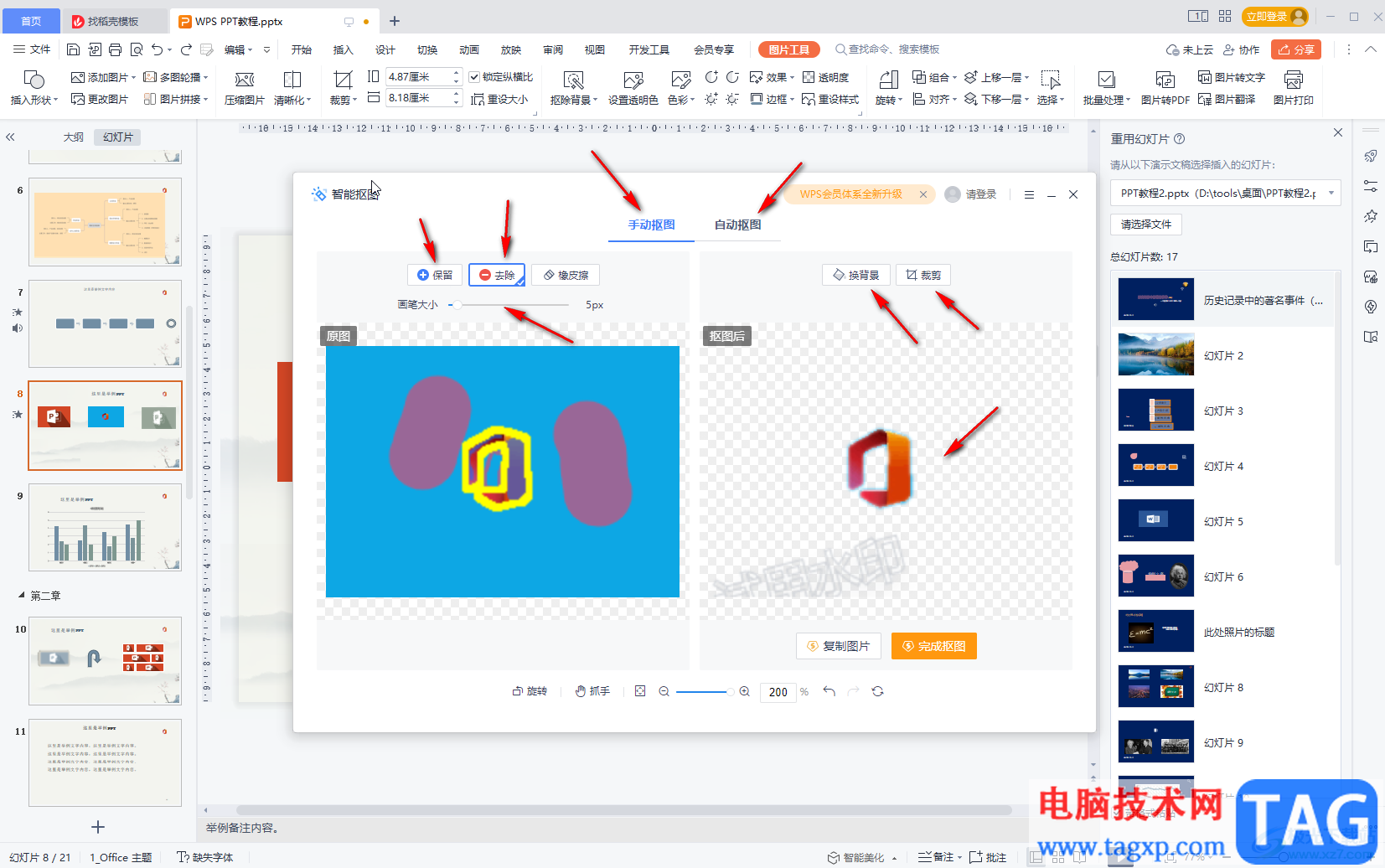
Task: Click the height field showing 4.87厘米
Action: click(x=423, y=77)
